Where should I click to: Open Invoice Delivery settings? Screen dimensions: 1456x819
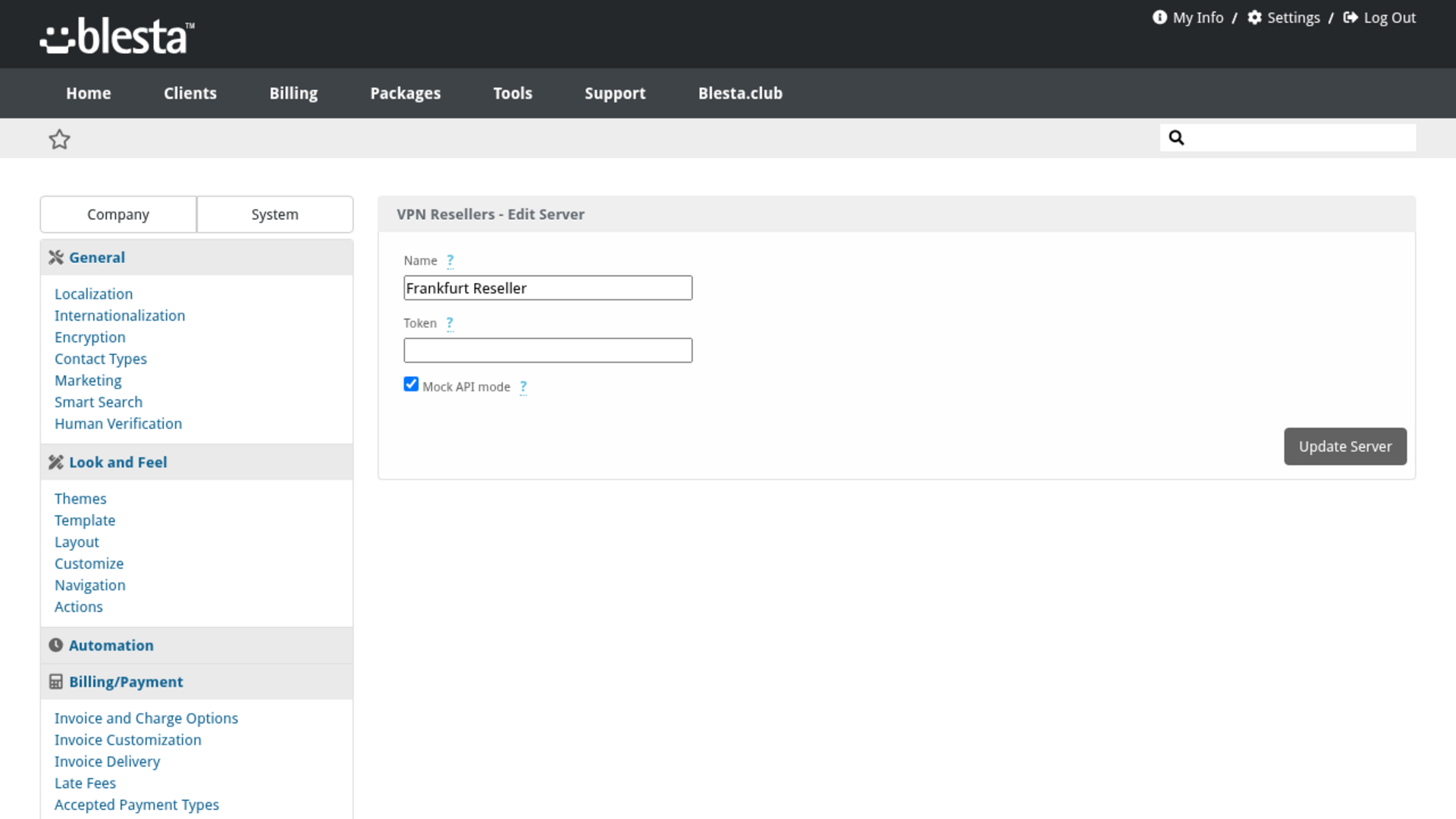coord(107,761)
